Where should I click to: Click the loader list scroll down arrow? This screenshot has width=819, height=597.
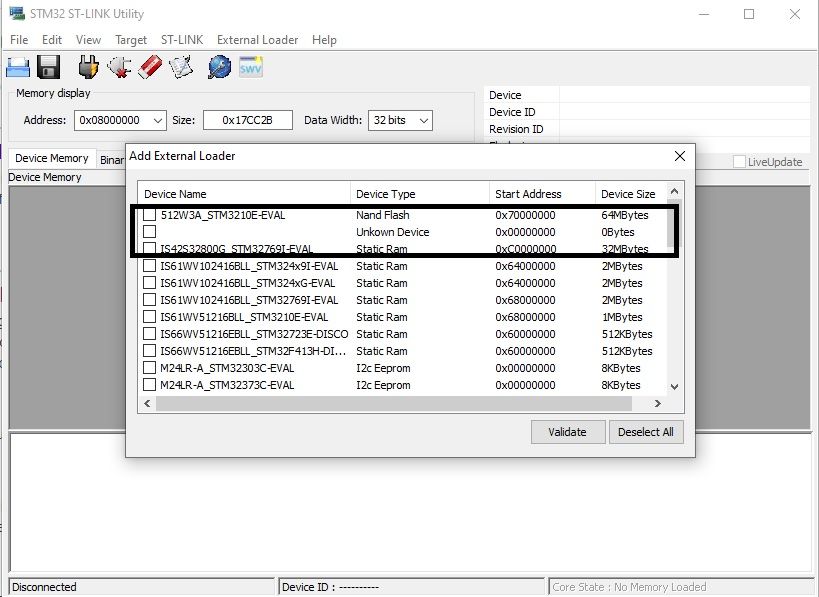click(x=674, y=387)
